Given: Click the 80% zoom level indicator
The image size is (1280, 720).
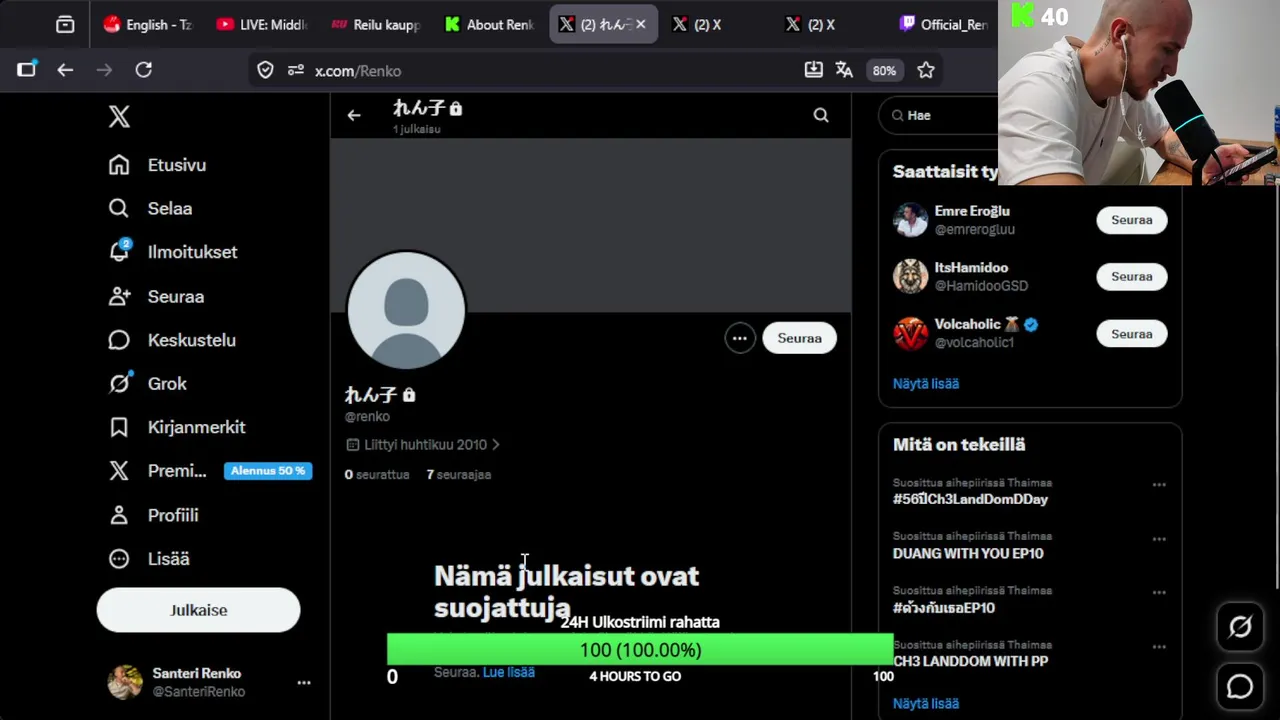Looking at the screenshot, I should pos(884,70).
